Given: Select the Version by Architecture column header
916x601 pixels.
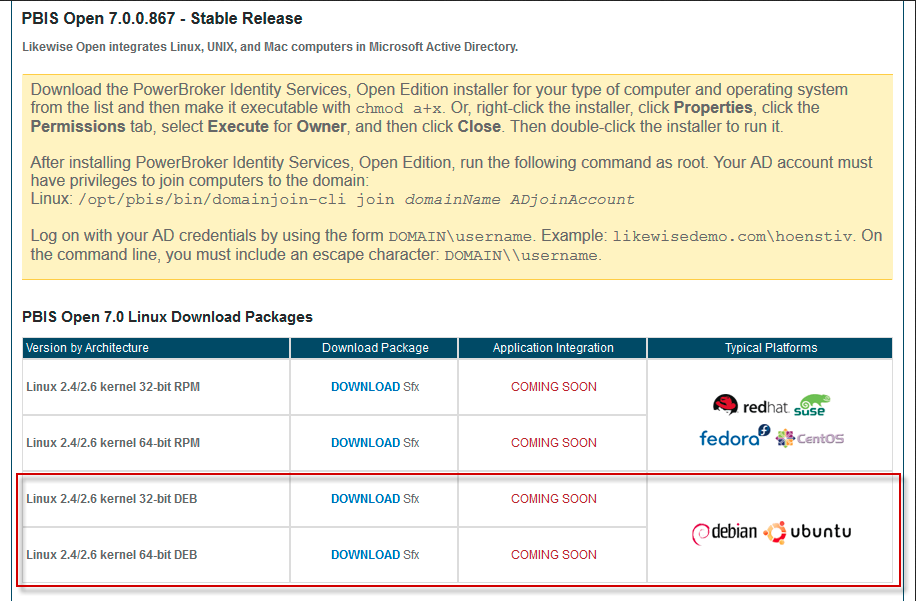Looking at the screenshot, I should pos(156,348).
